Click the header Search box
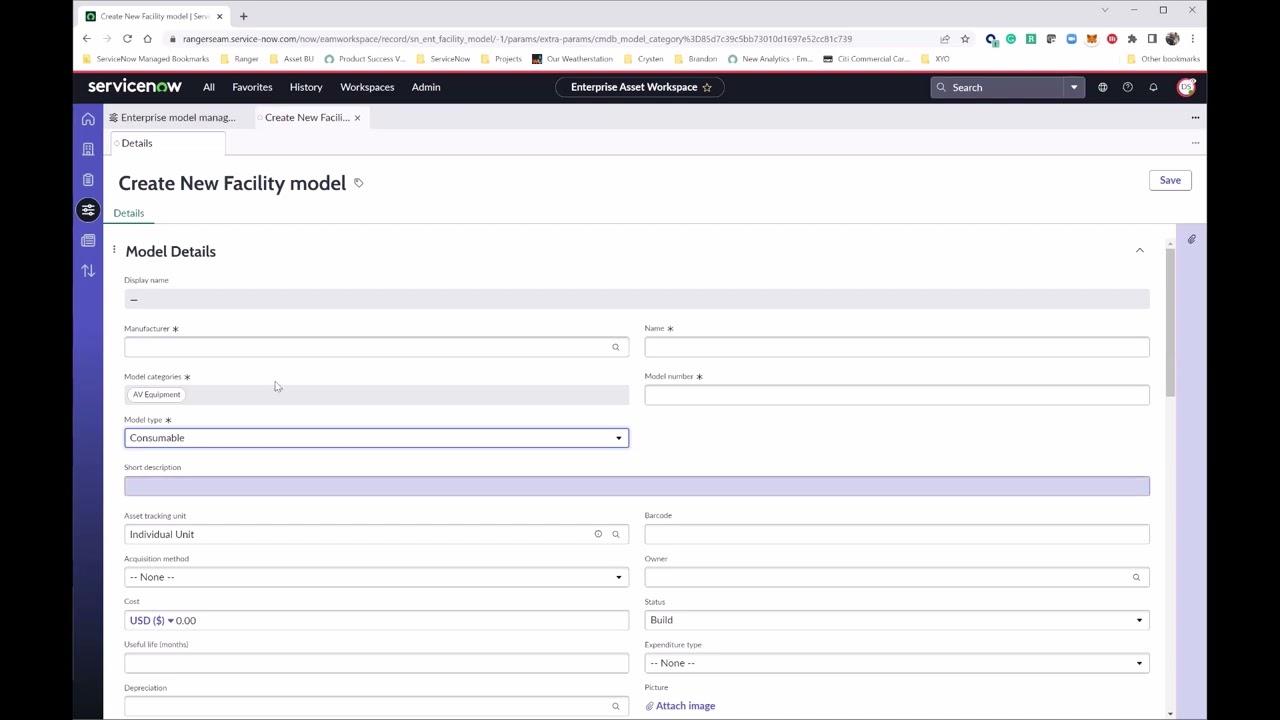This screenshot has height=720, width=1280. [999, 87]
